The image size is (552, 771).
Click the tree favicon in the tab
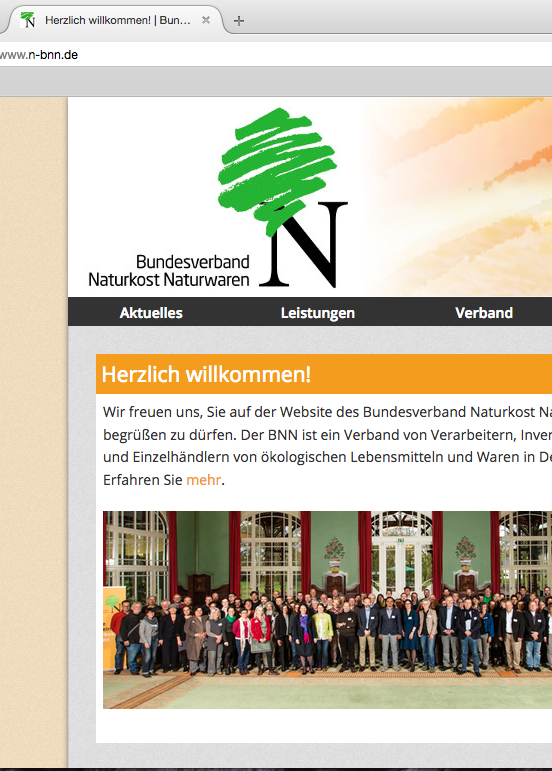click(x=28, y=20)
